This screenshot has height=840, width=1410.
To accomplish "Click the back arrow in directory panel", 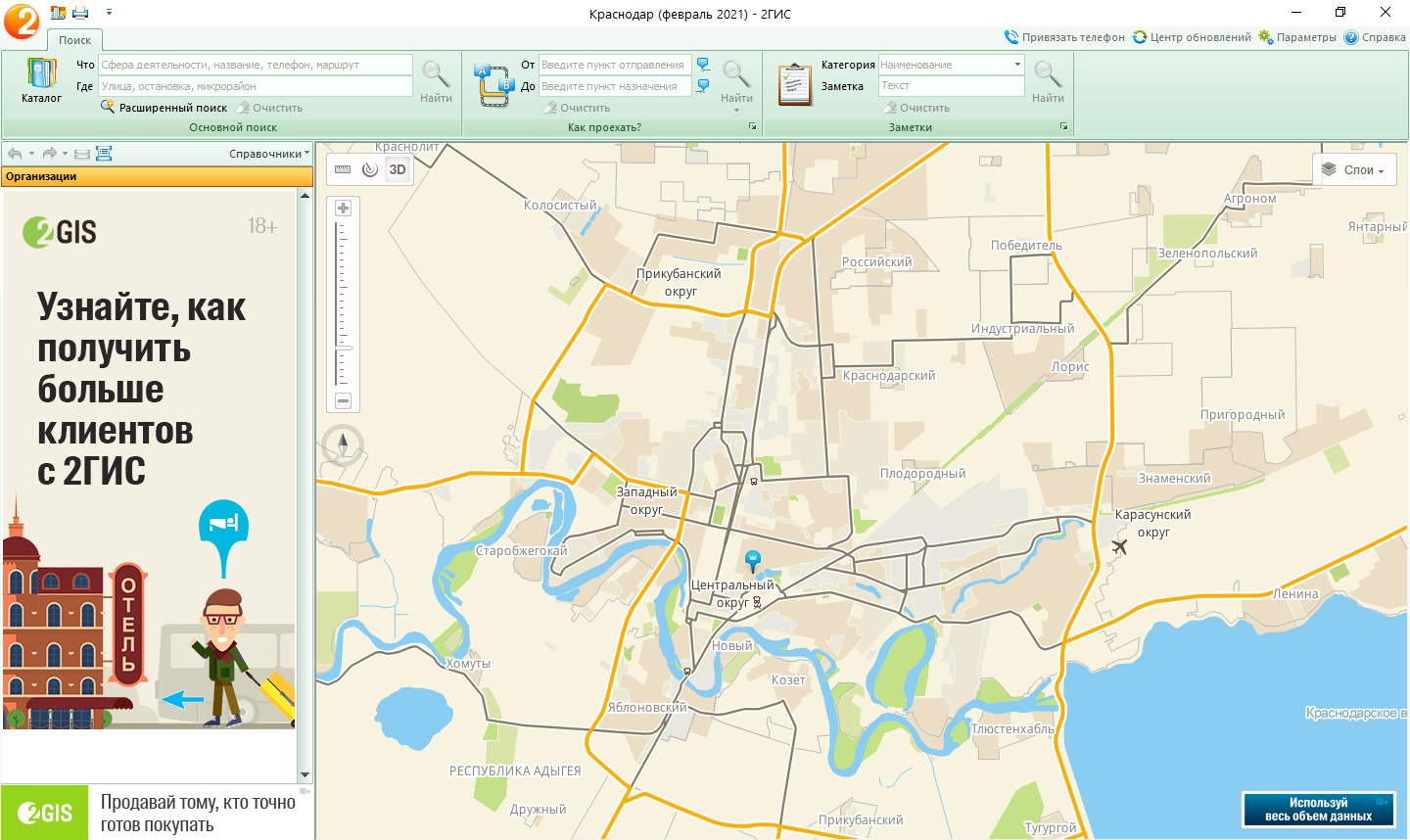I will (15, 154).
